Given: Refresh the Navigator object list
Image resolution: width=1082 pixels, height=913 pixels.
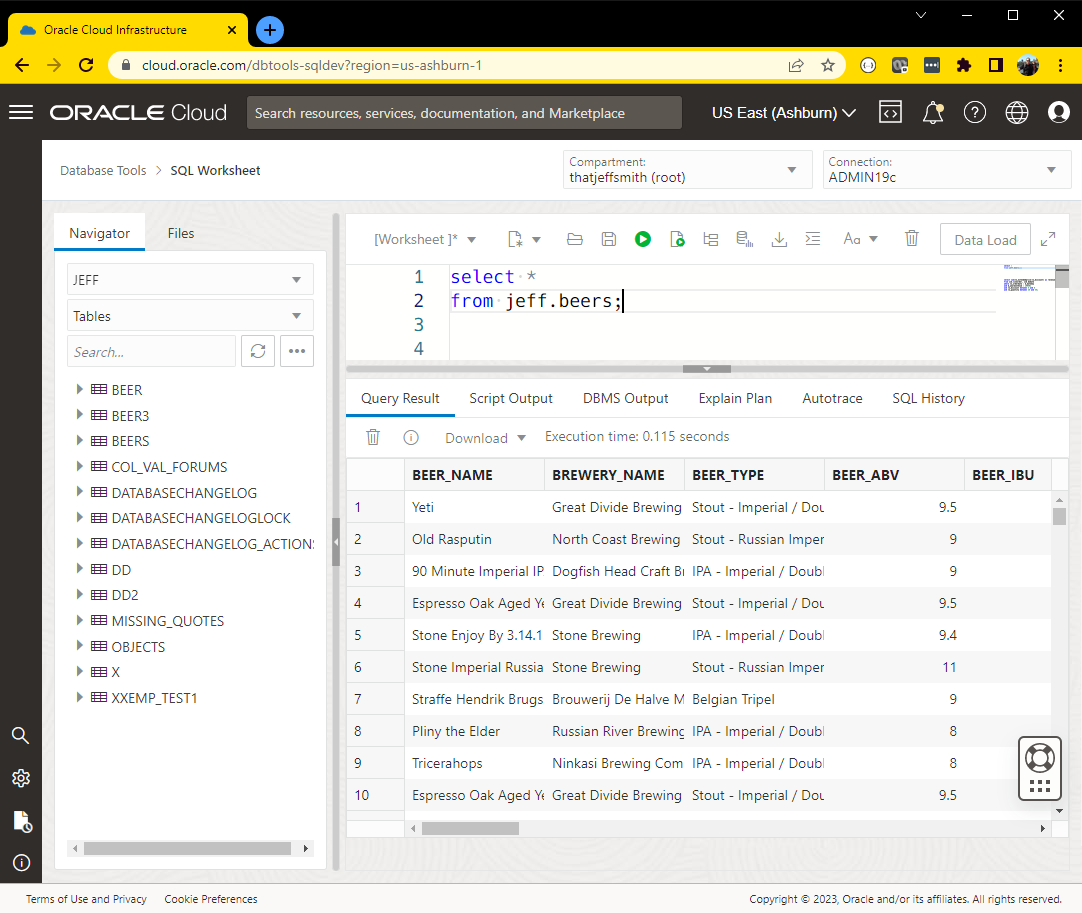Looking at the screenshot, I should [258, 351].
